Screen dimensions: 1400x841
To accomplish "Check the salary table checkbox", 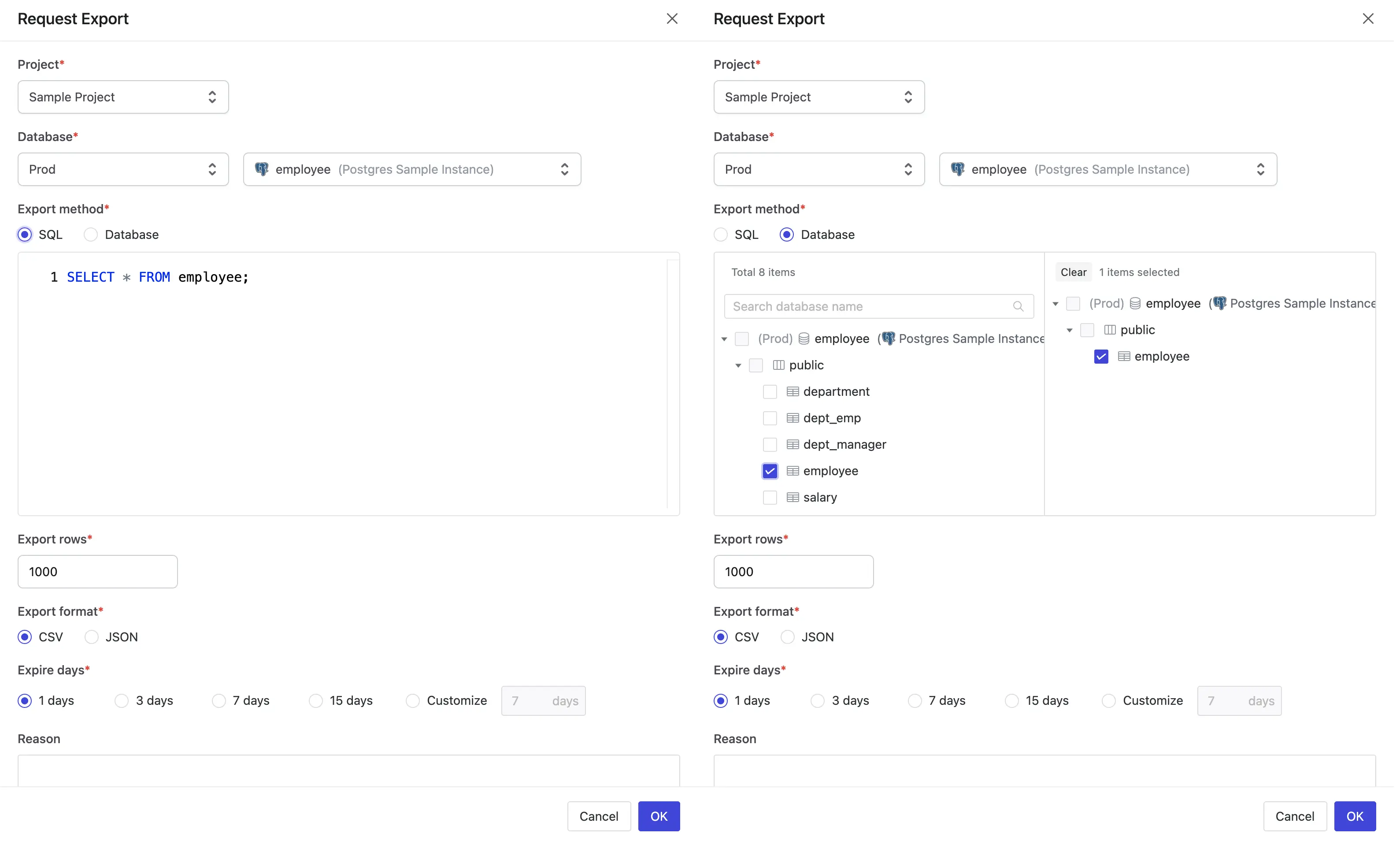I will coord(770,498).
